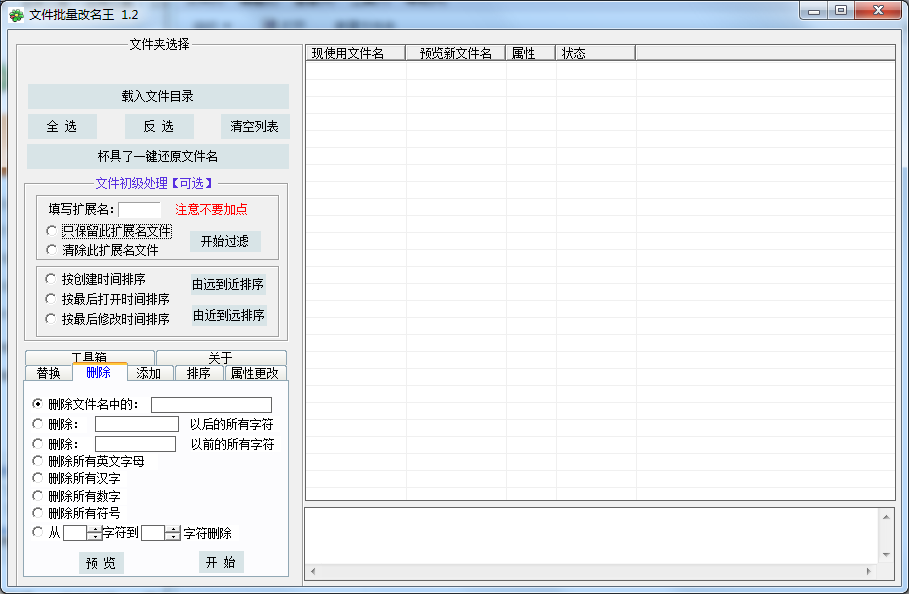Viewport: 909px width, 594px height.
Task: Click 全 选 button
Action: coord(62,126)
